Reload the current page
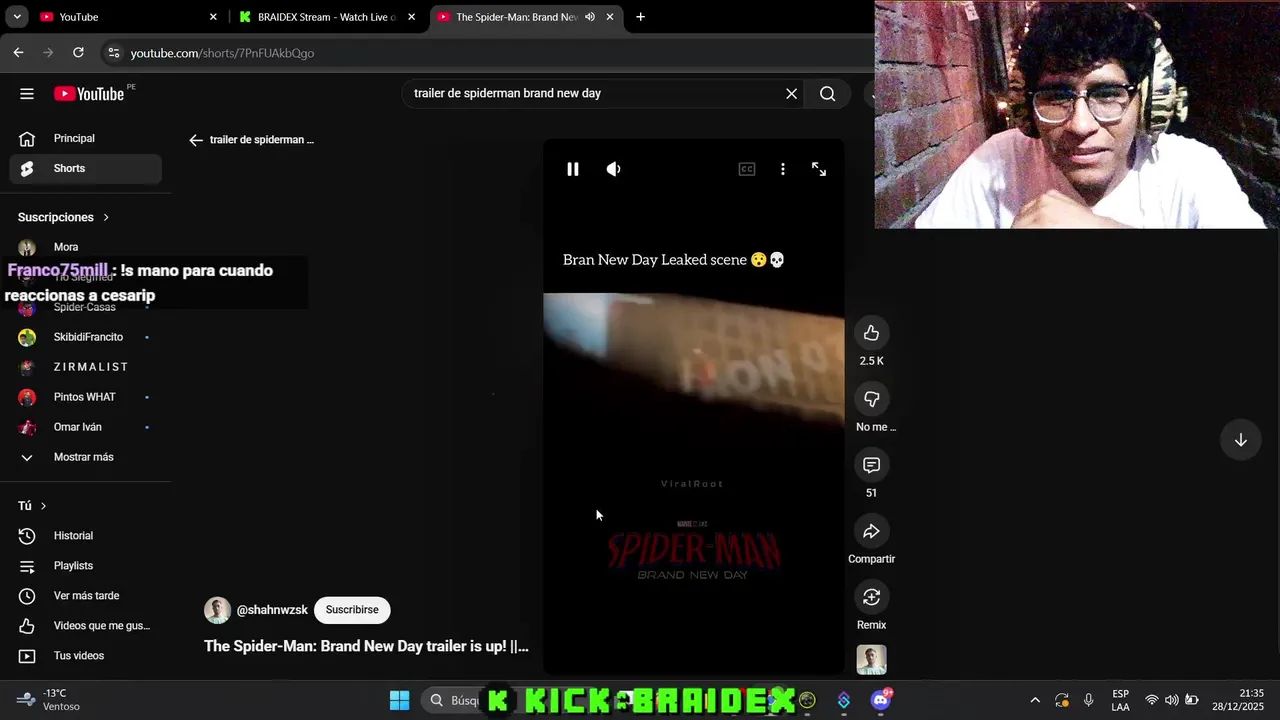The image size is (1280, 720). click(78, 53)
